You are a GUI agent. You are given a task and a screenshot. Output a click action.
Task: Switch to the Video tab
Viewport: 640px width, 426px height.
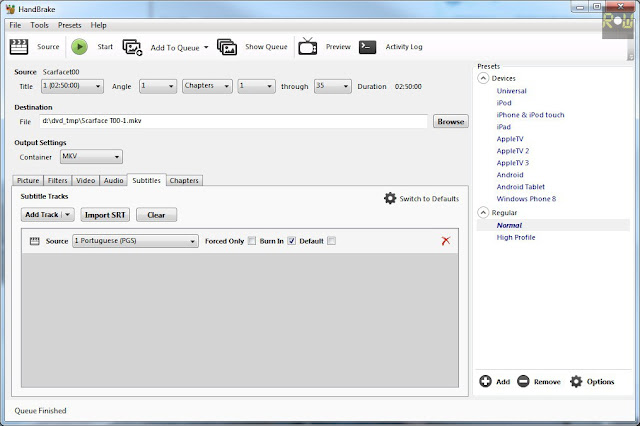click(x=86, y=180)
